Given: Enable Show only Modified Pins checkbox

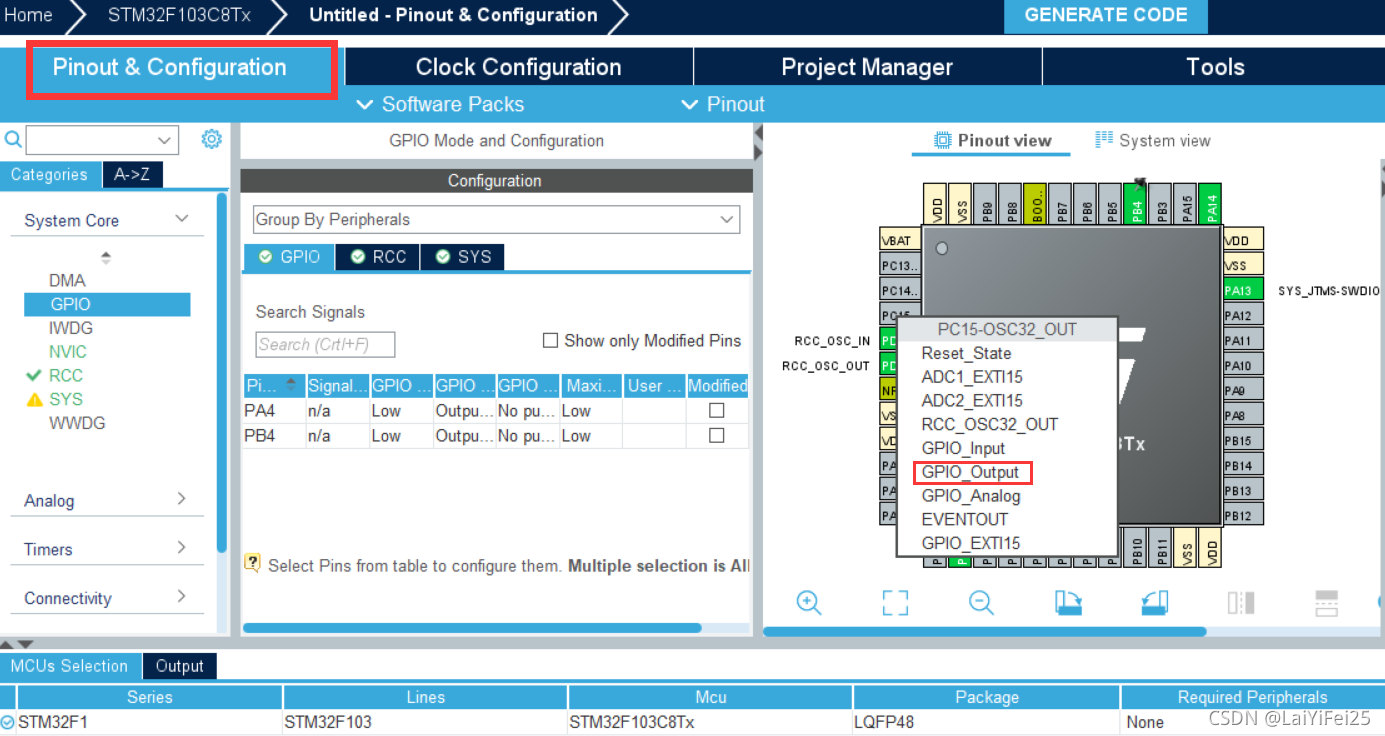Looking at the screenshot, I should [x=550, y=340].
